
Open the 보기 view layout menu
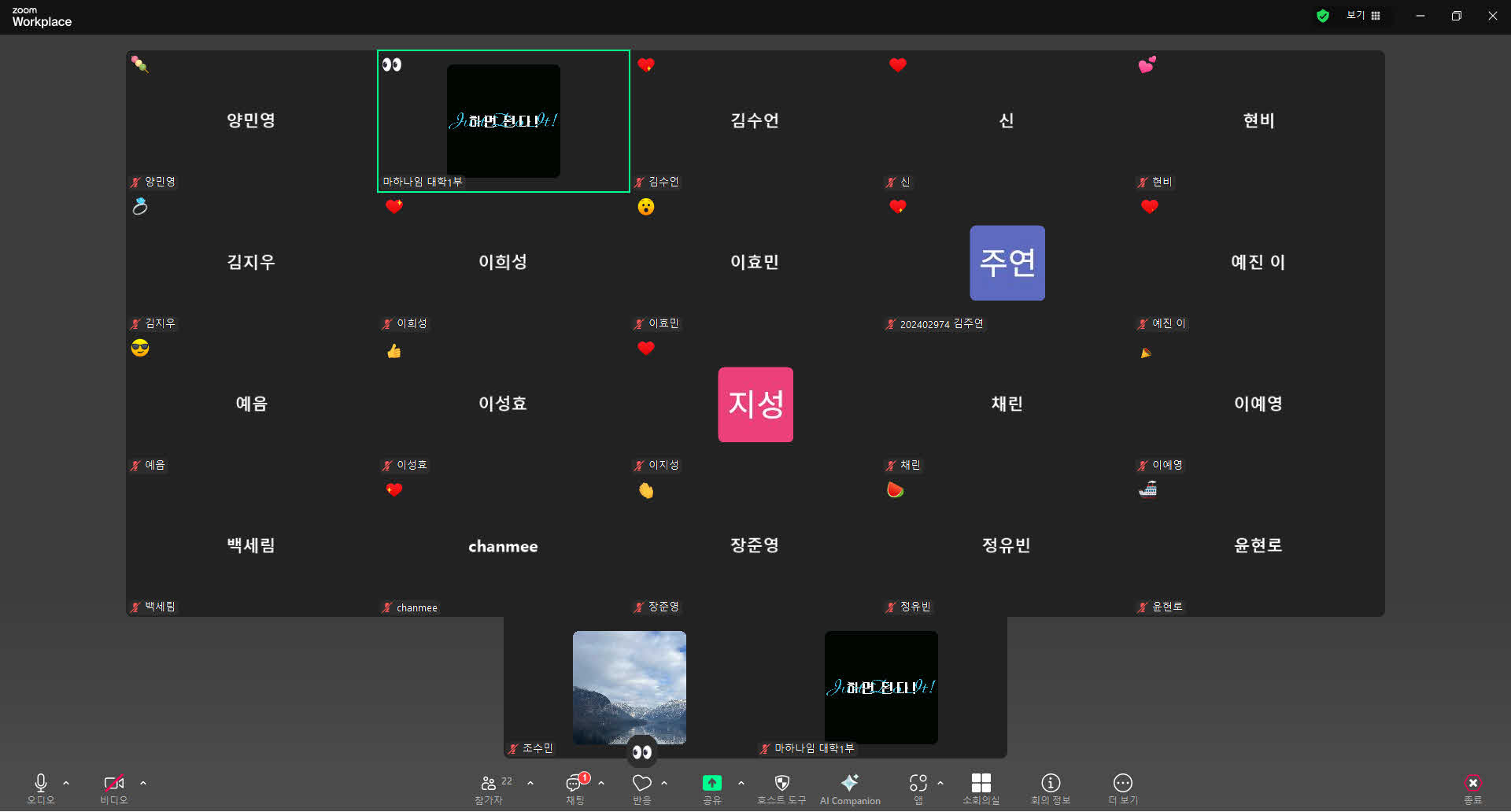click(x=1364, y=16)
